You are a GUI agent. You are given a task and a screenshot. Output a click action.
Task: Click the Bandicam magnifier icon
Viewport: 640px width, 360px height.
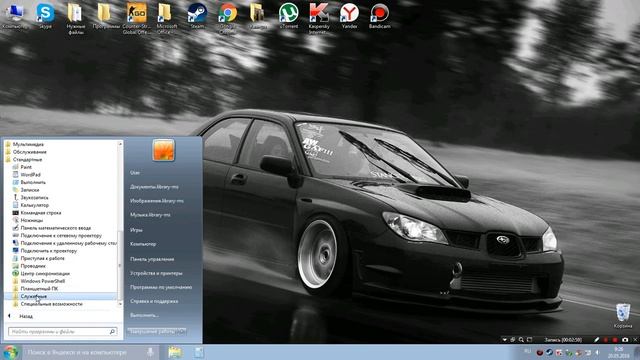click(521, 340)
